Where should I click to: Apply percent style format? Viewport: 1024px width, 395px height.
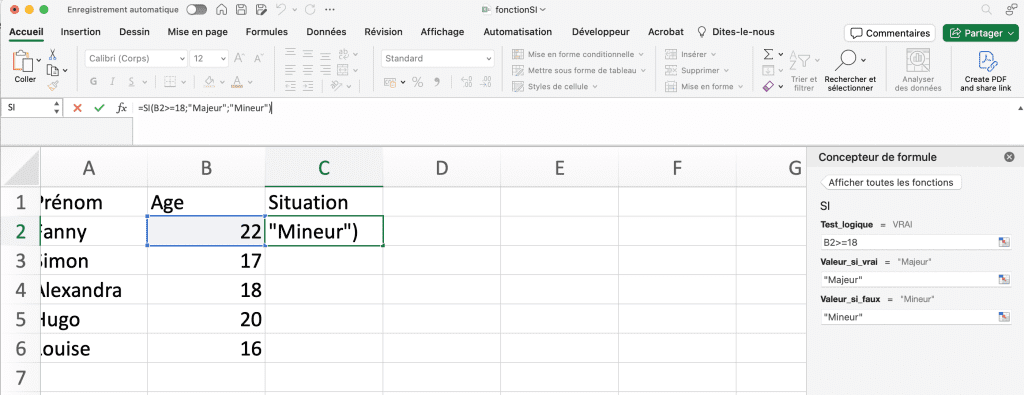coord(417,82)
